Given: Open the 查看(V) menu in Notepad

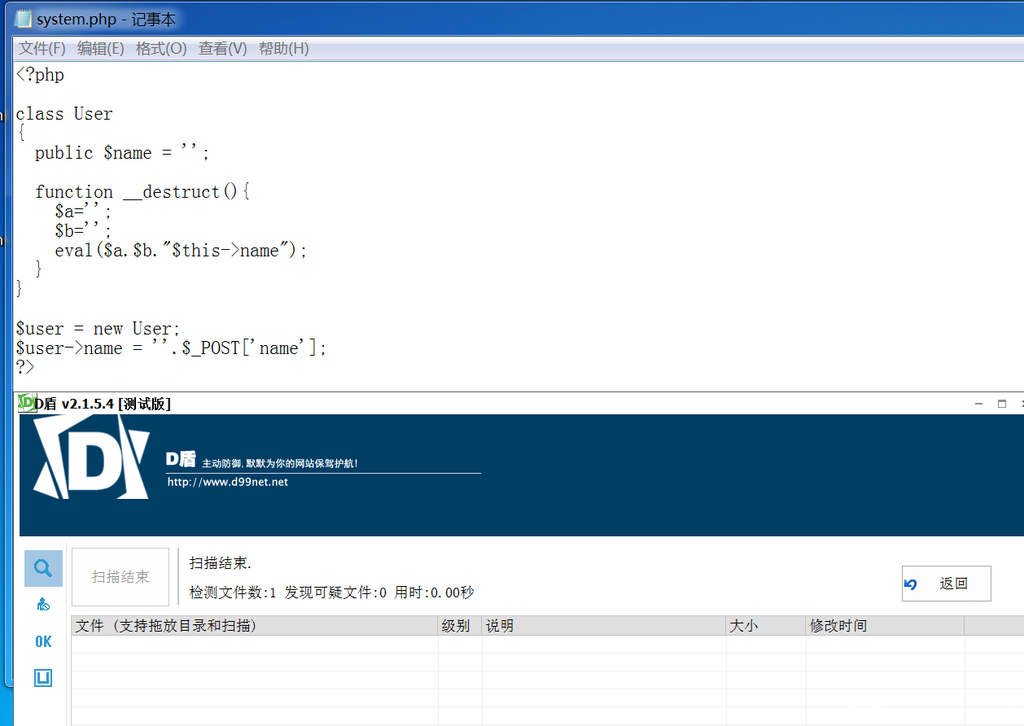Looking at the screenshot, I should (x=222, y=48).
